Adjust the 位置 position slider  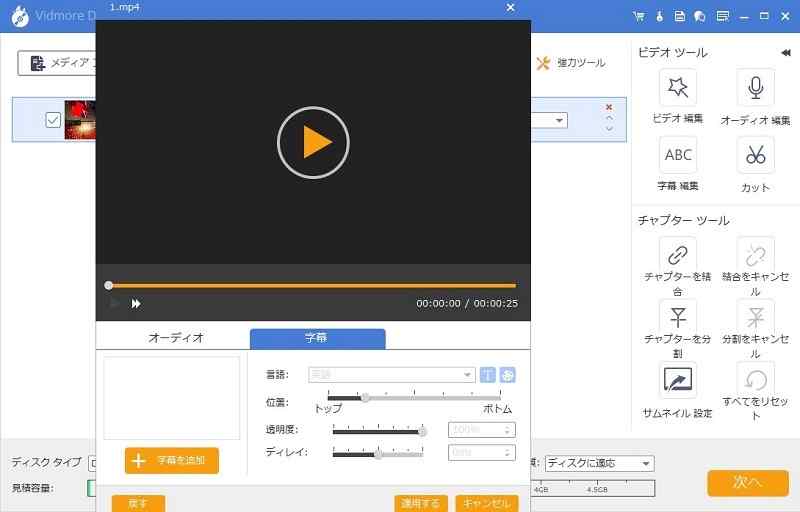coord(414,397)
